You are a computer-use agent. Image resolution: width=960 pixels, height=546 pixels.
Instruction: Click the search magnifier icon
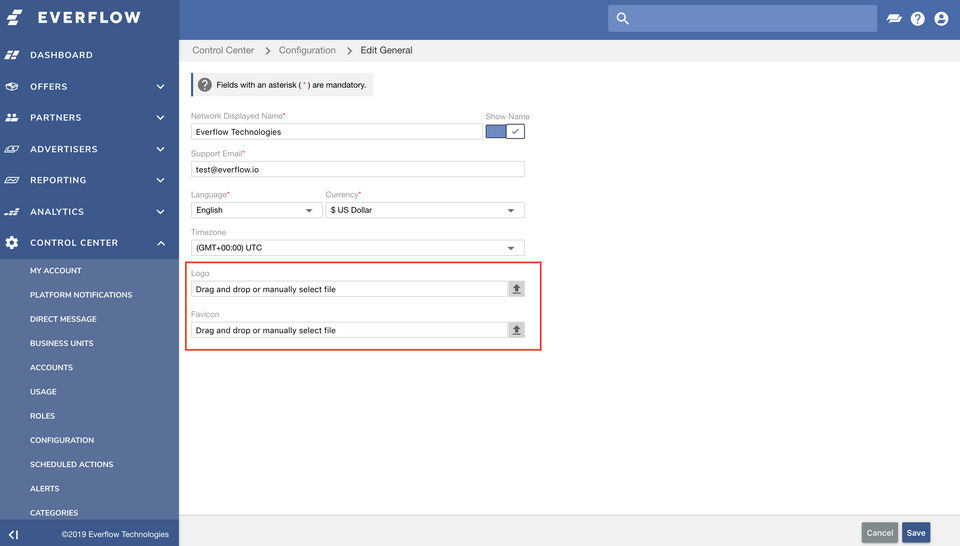[x=622, y=19]
